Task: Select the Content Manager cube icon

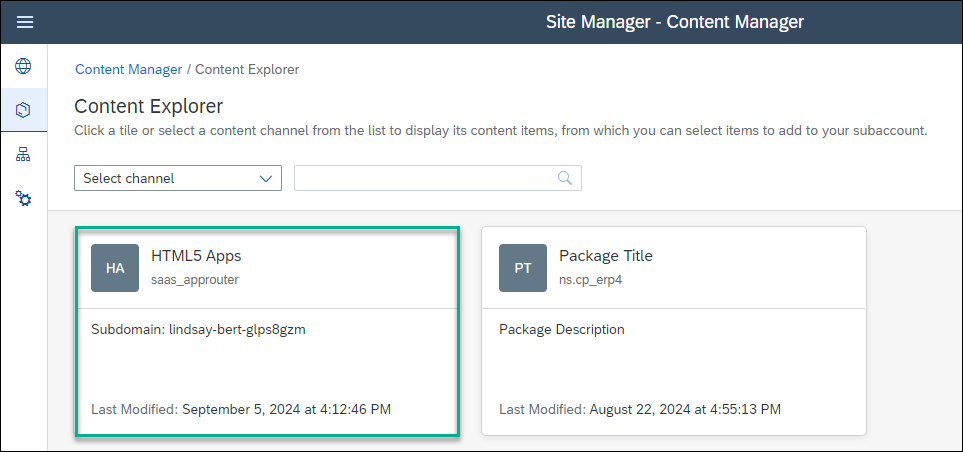Action: (23, 110)
